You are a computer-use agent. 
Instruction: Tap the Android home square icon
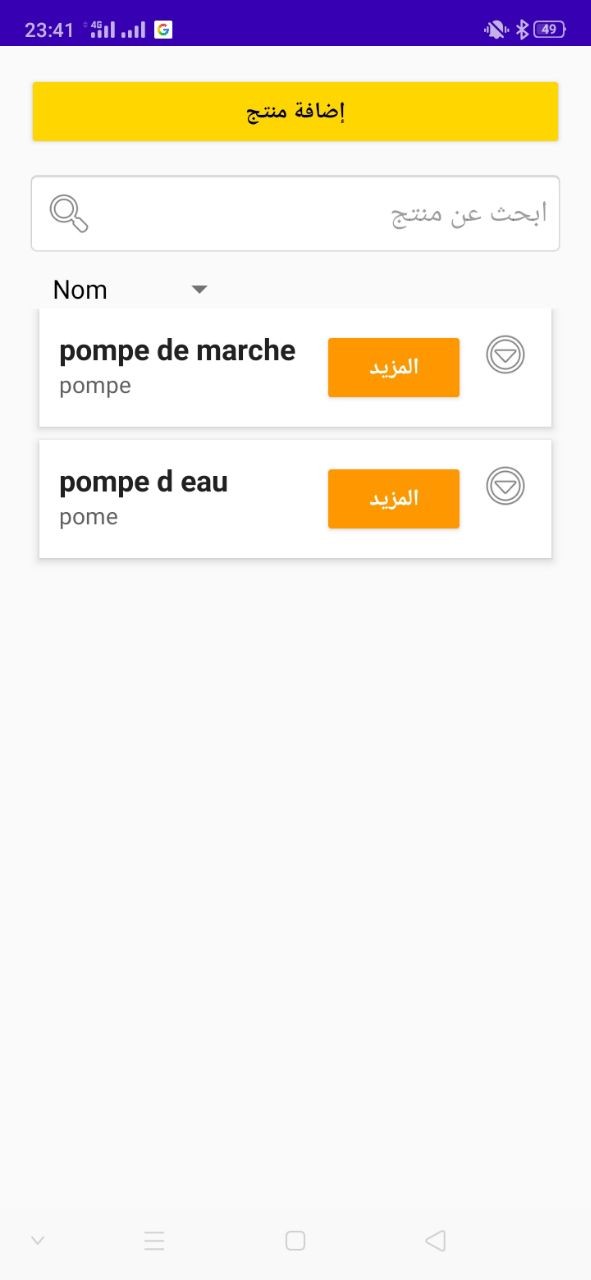[295, 1240]
